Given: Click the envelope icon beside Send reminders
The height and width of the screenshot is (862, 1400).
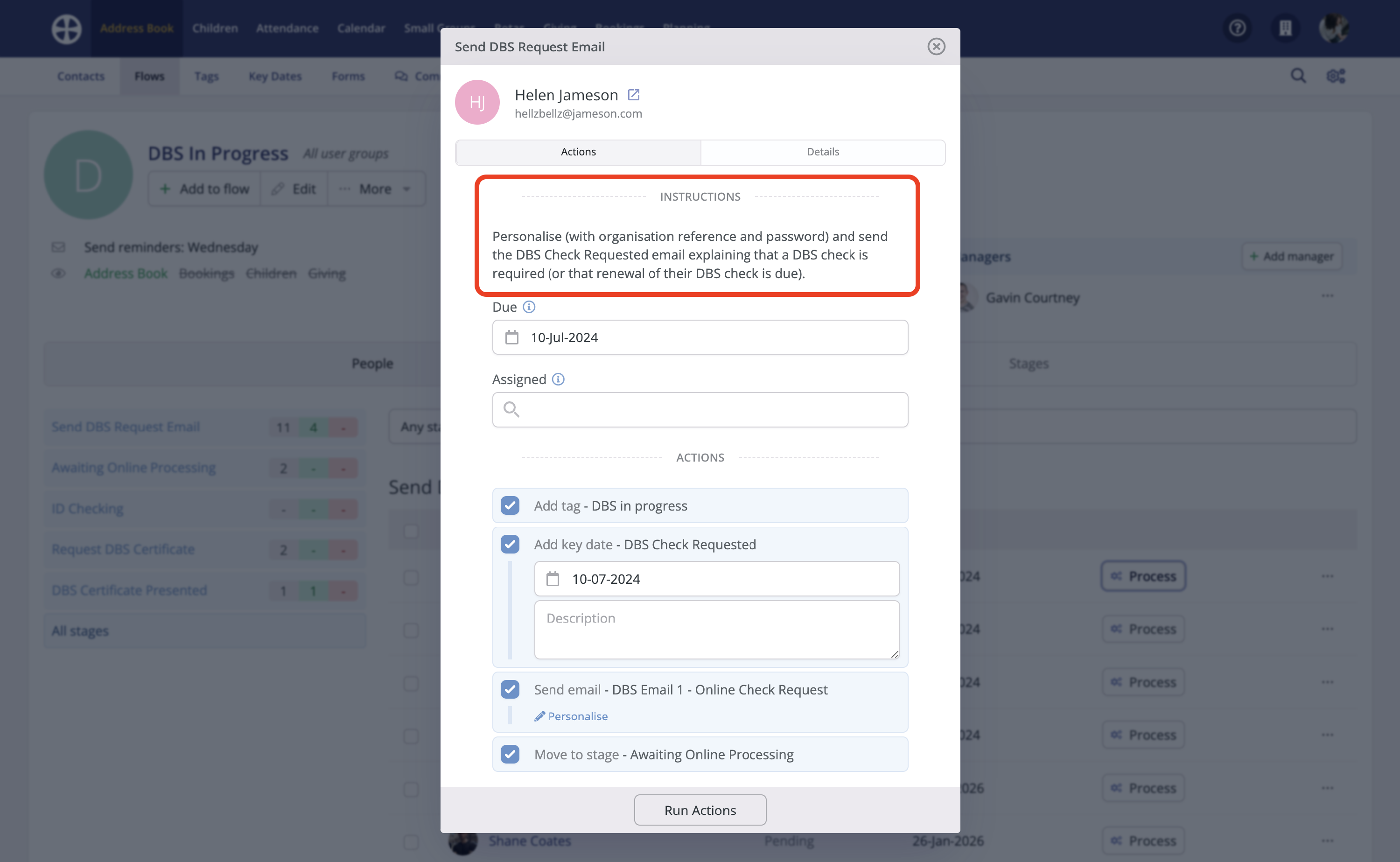Looking at the screenshot, I should click(58, 247).
